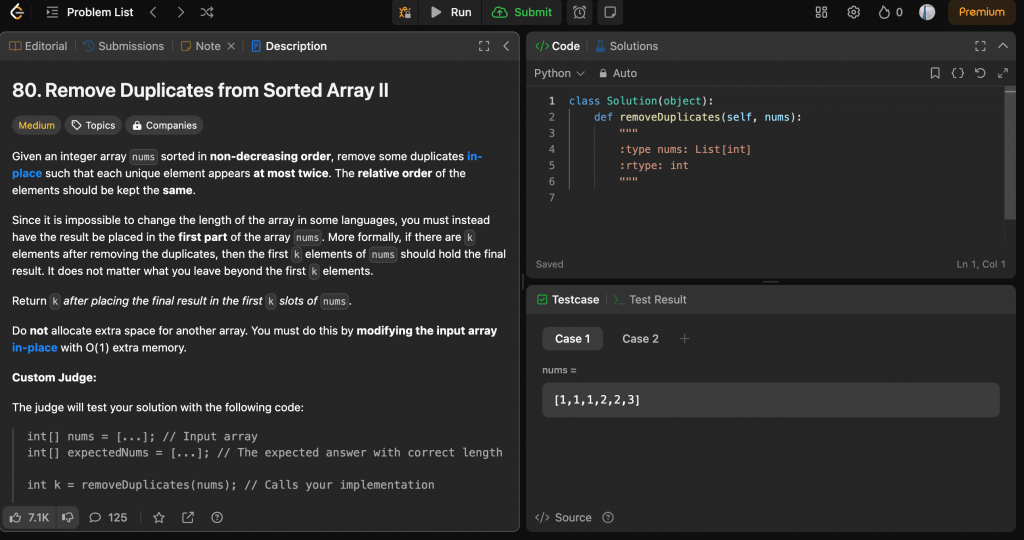Shuffle to a random problem
The width and height of the screenshot is (1024, 540).
tap(206, 12)
